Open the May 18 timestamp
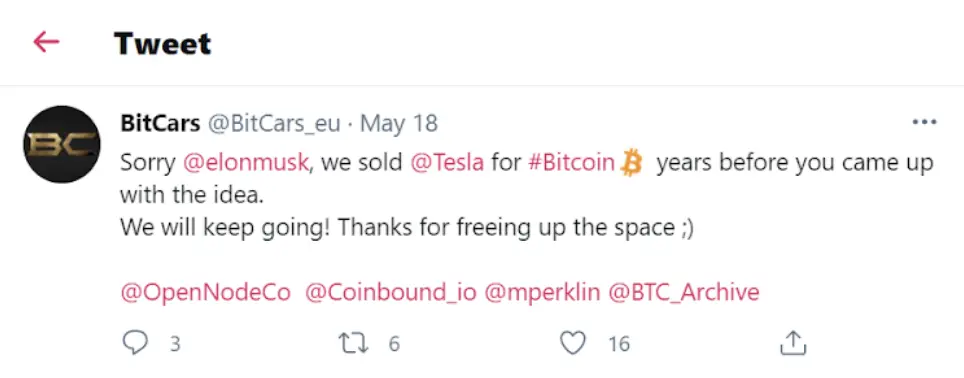The image size is (964, 378). (399, 124)
